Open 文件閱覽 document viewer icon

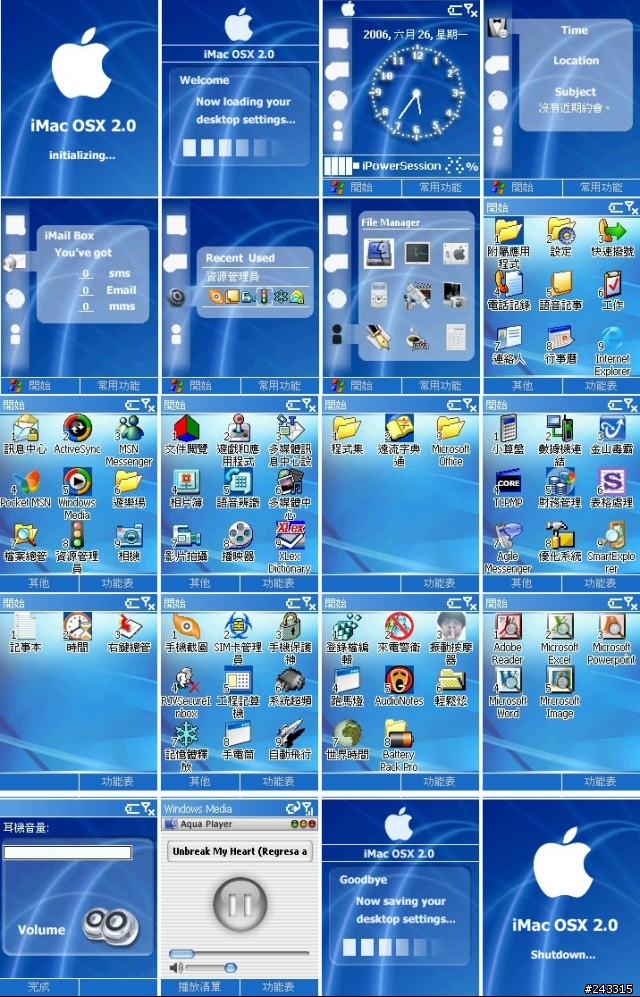pos(186,429)
